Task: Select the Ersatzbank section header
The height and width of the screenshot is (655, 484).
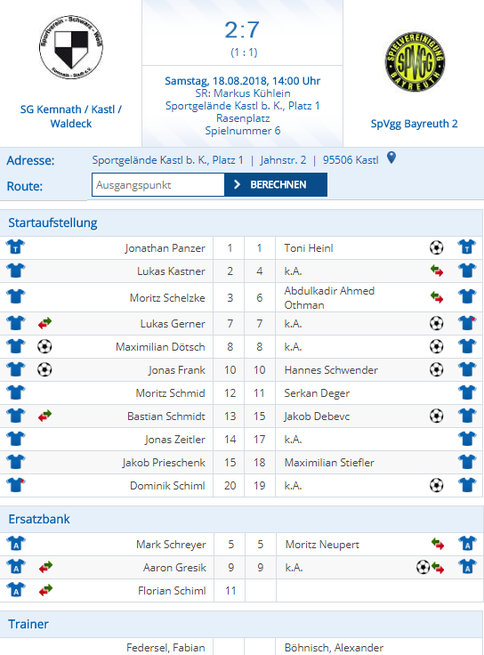Action: click(39, 519)
